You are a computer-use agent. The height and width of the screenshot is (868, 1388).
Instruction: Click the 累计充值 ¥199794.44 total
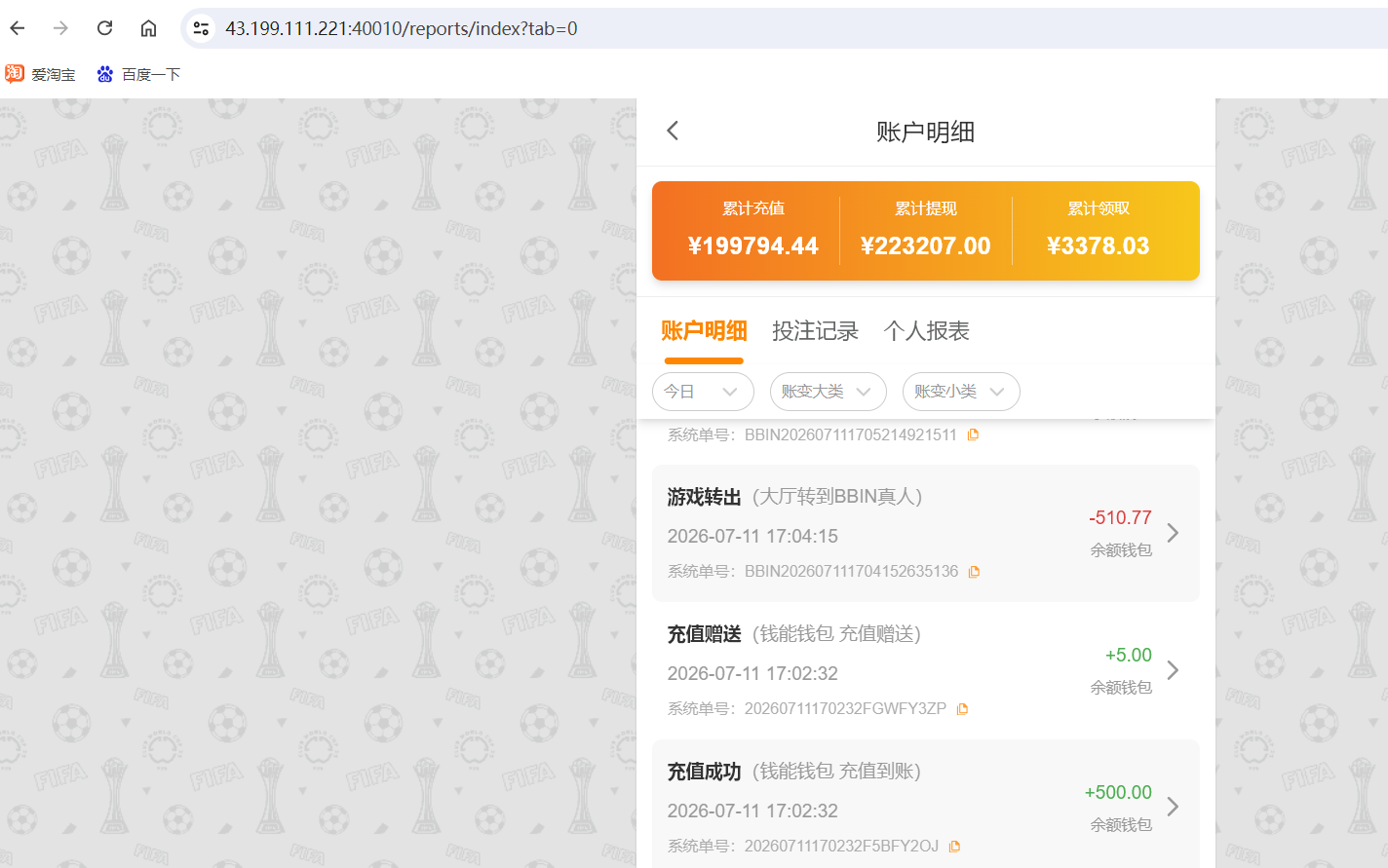752,231
